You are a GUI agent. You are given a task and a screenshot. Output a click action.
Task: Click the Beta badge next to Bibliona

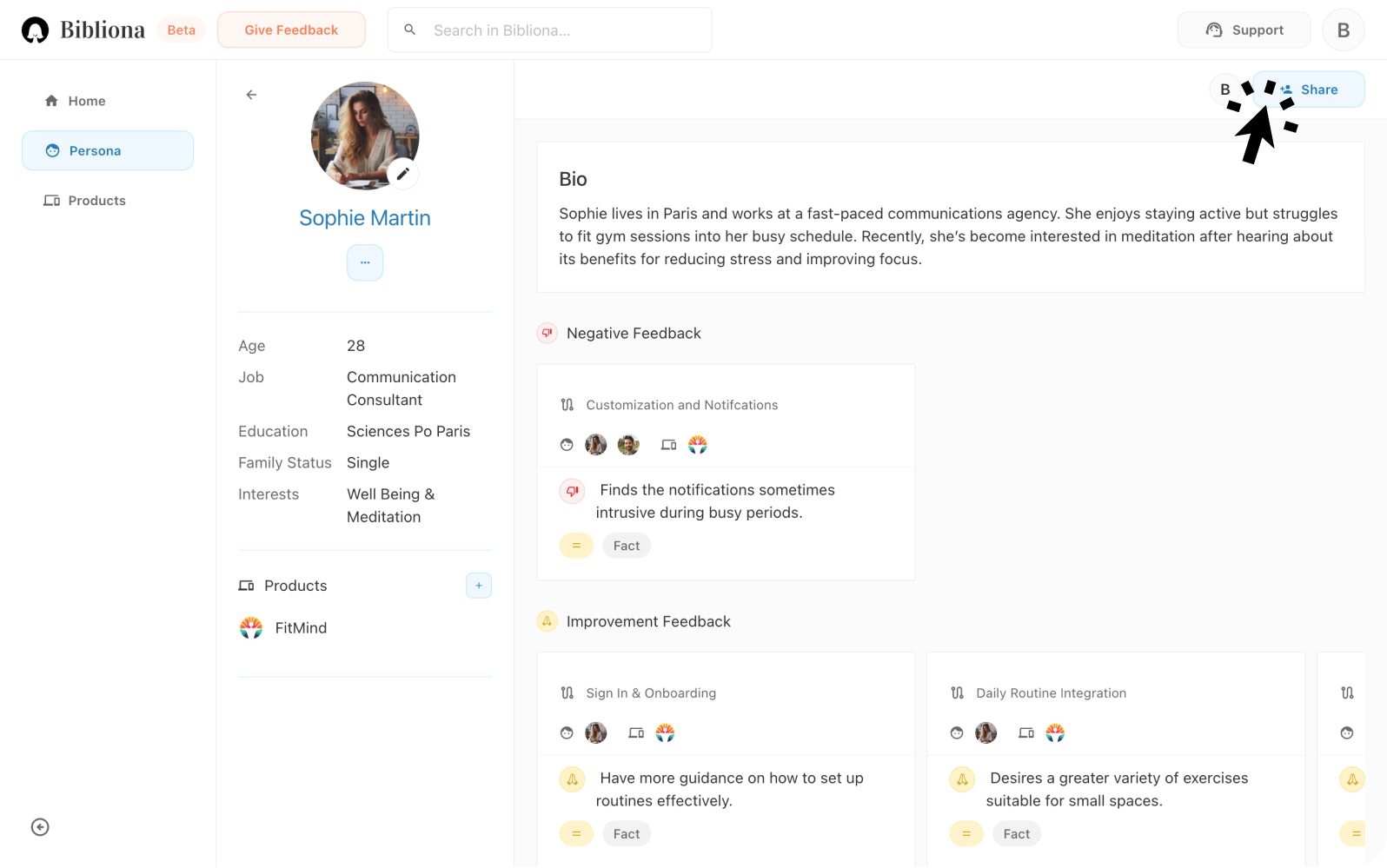[182, 30]
